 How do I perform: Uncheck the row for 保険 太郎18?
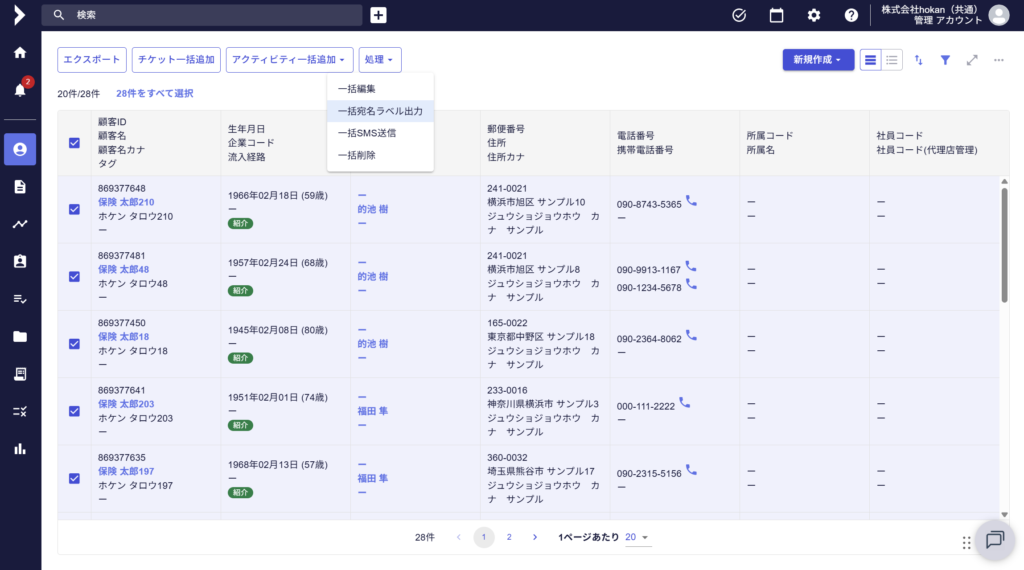[74, 343]
